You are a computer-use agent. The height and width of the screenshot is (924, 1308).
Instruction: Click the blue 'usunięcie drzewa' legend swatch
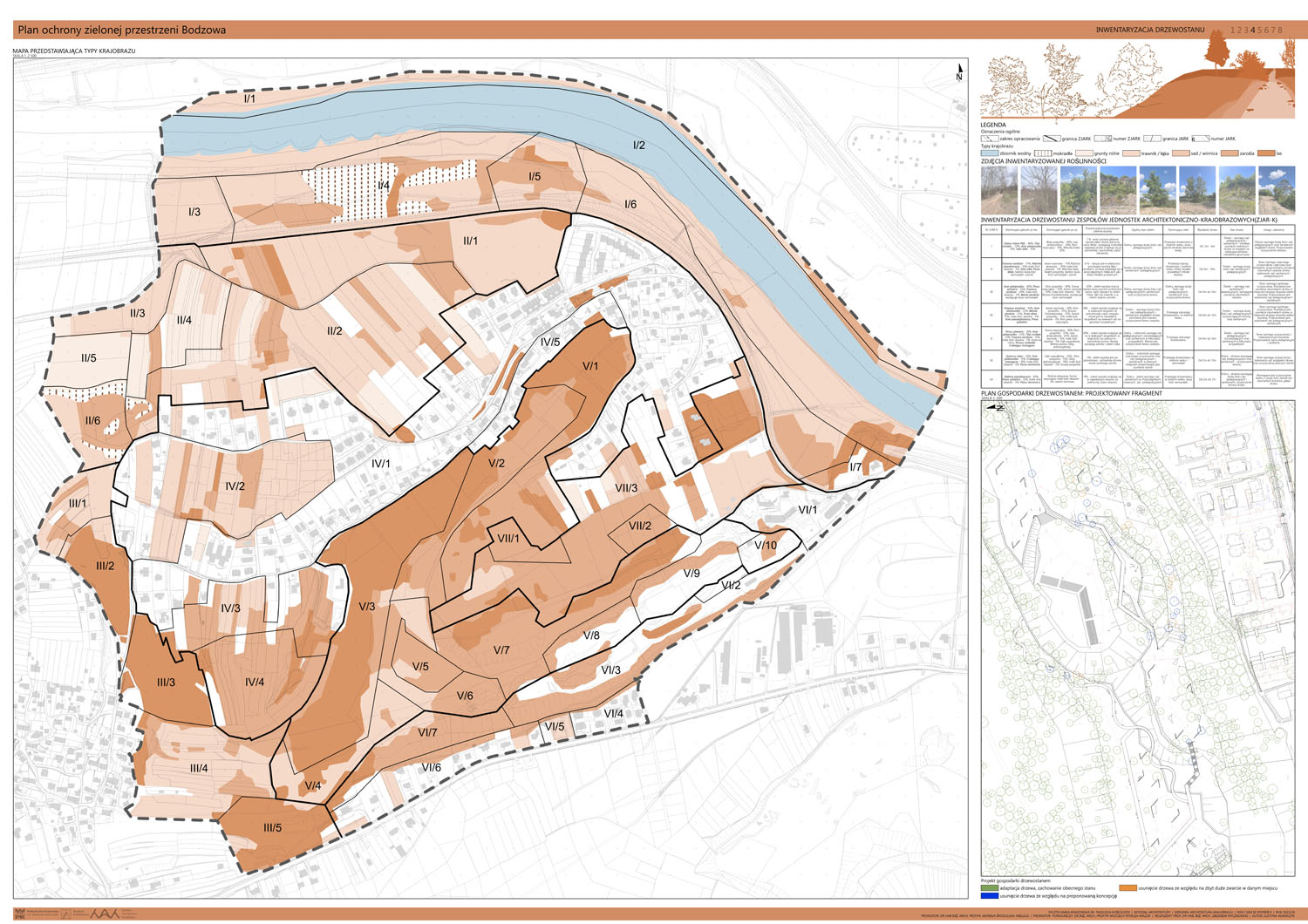pyautogui.click(x=989, y=895)
